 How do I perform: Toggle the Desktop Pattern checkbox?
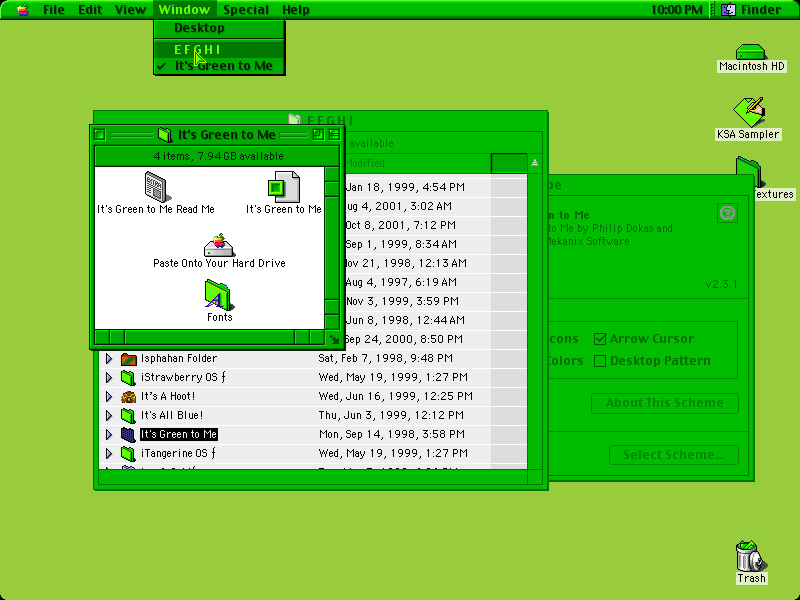pos(600,361)
